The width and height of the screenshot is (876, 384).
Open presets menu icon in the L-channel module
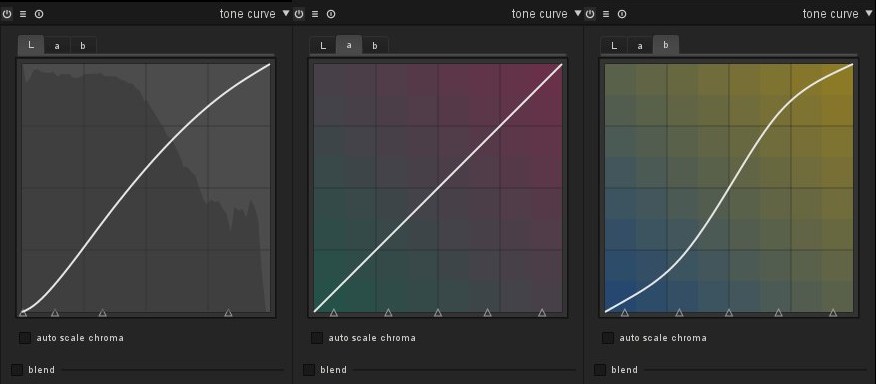(x=23, y=14)
